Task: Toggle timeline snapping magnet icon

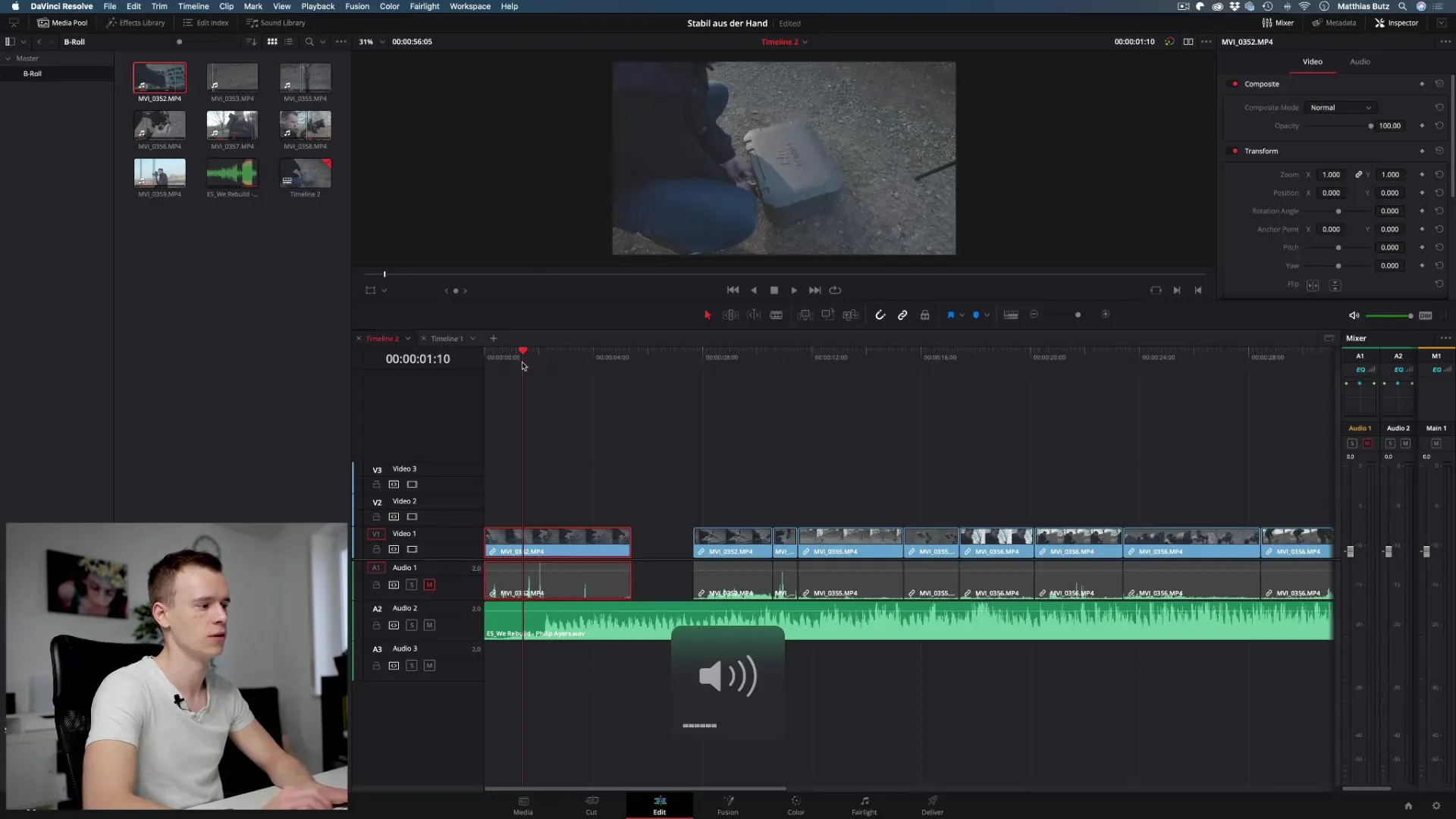Action: (880, 315)
